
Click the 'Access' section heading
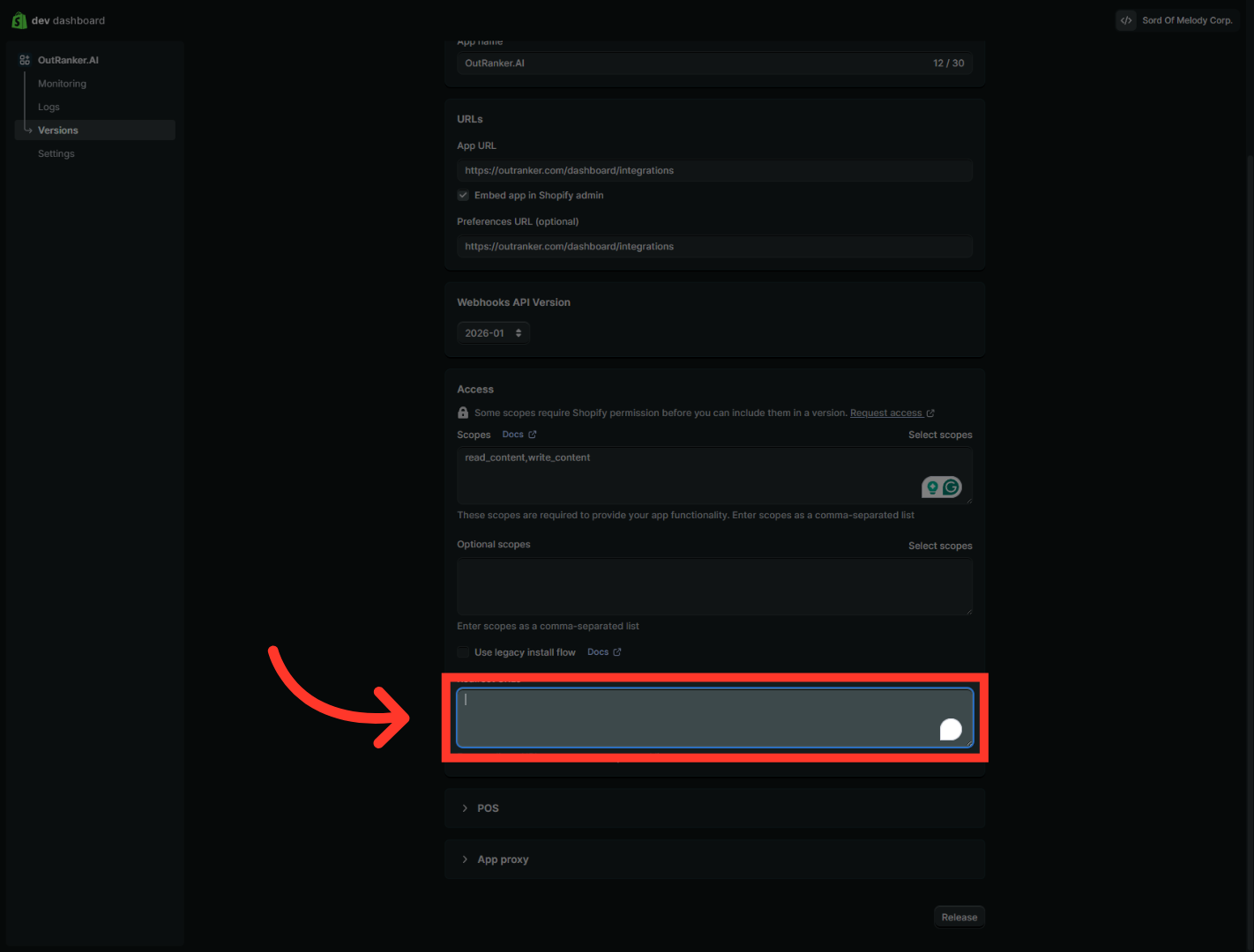[475, 390]
